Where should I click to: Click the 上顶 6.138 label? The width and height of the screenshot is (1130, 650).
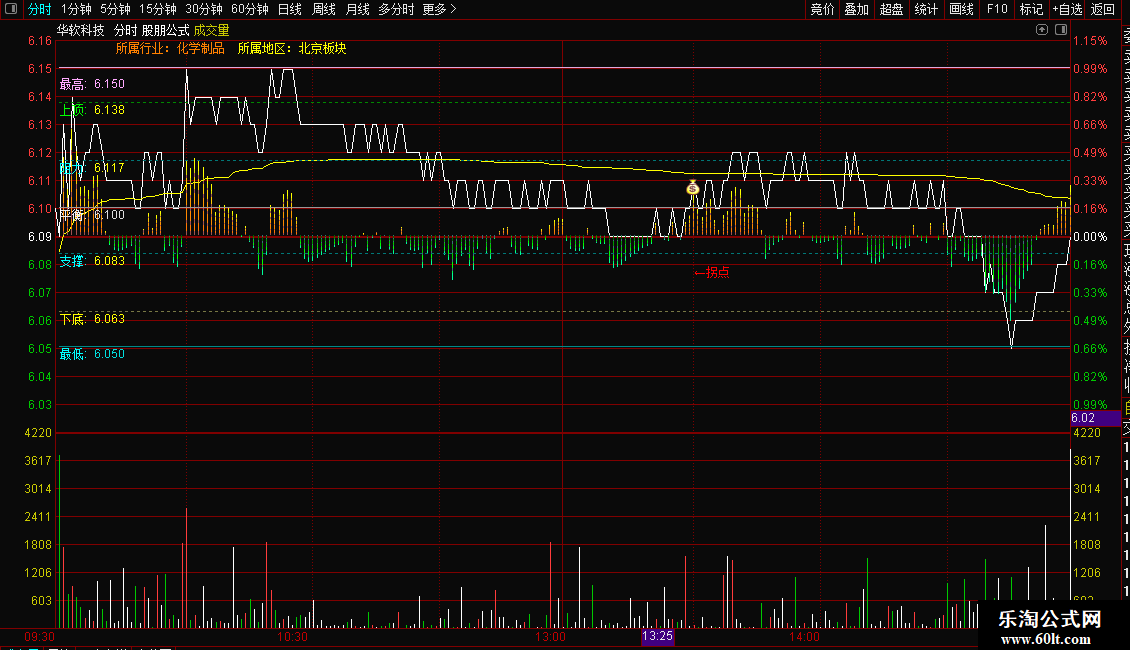pyautogui.click(x=92, y=110)
